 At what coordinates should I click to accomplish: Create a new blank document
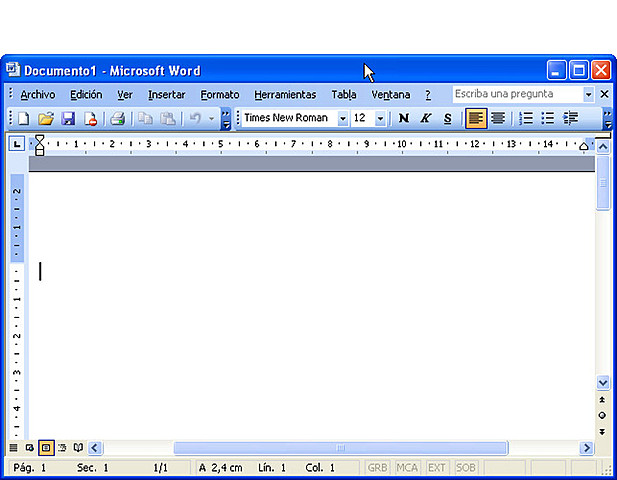pos(24,118)
